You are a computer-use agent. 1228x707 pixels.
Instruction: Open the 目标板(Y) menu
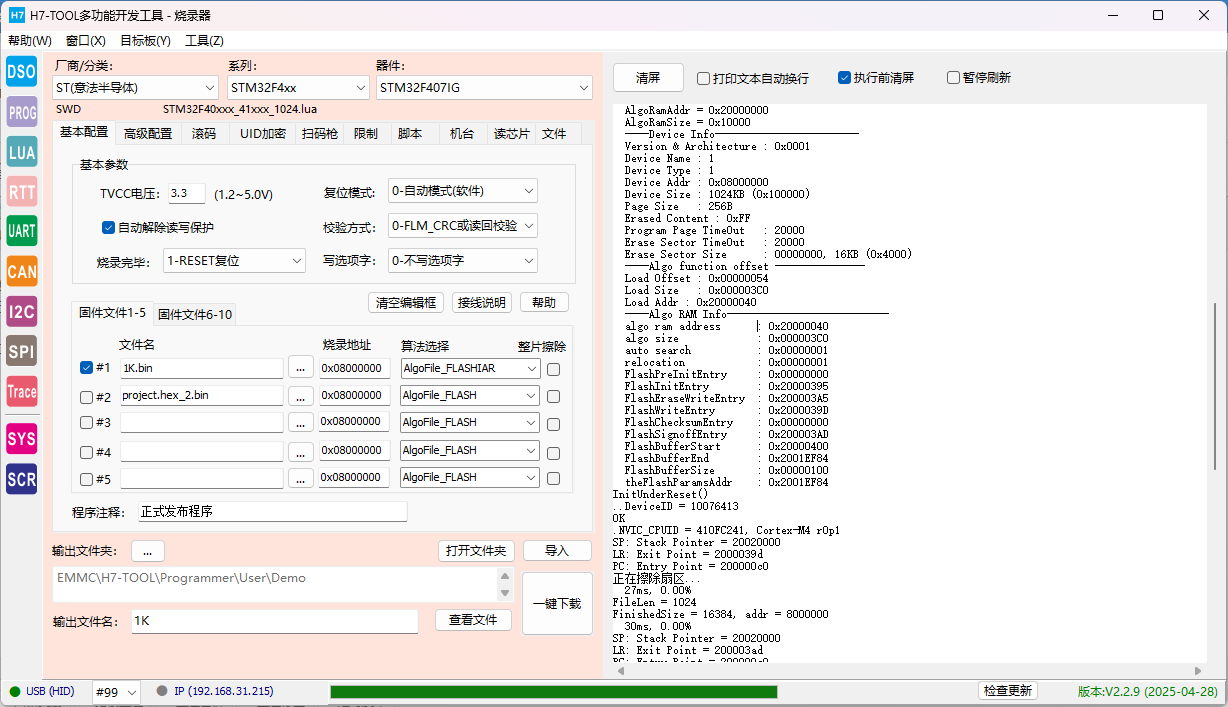coord(145,41)
